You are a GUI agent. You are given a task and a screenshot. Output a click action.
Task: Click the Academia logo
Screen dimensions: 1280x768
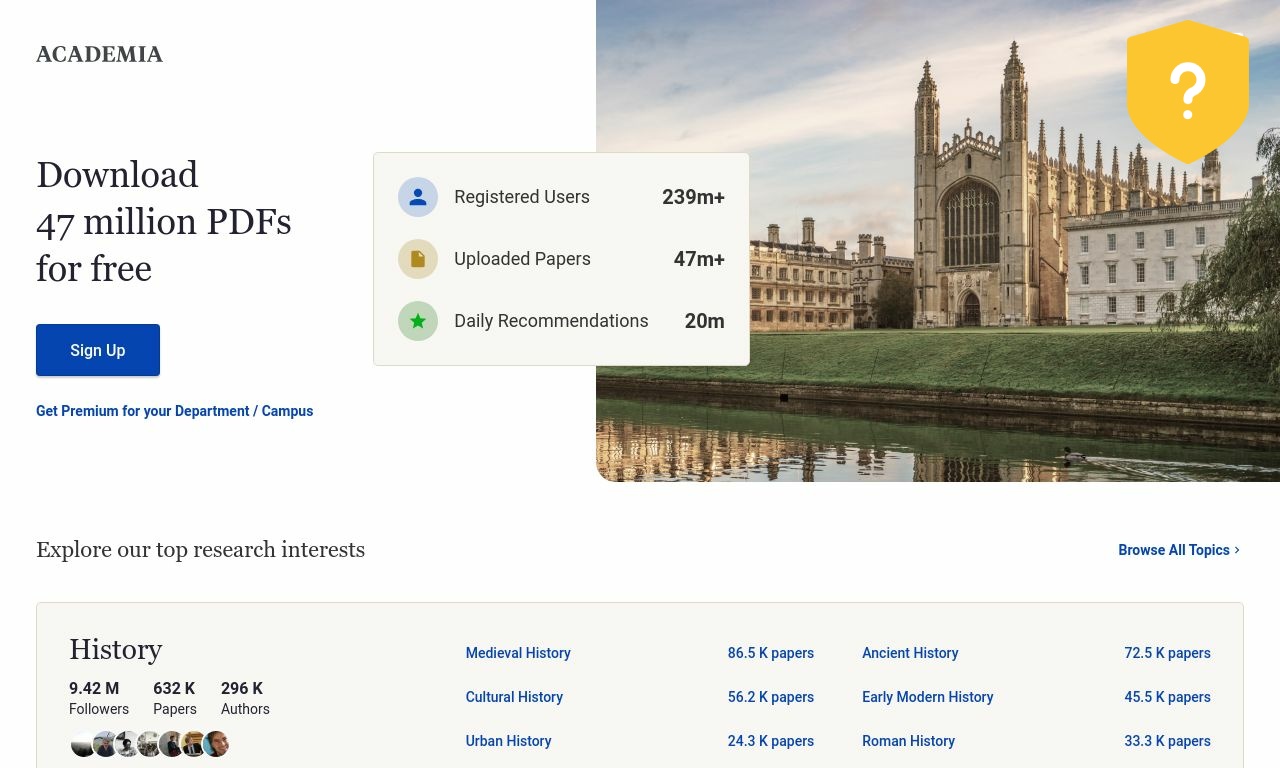(x=99, y=54)
